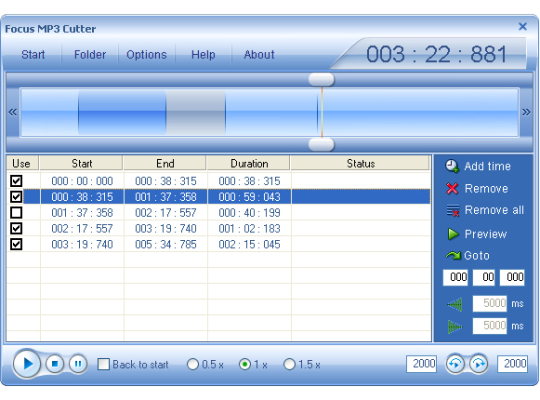The image size is (540, 400).
Task: Click the Pause playback button
Action: tap(78, 364)
